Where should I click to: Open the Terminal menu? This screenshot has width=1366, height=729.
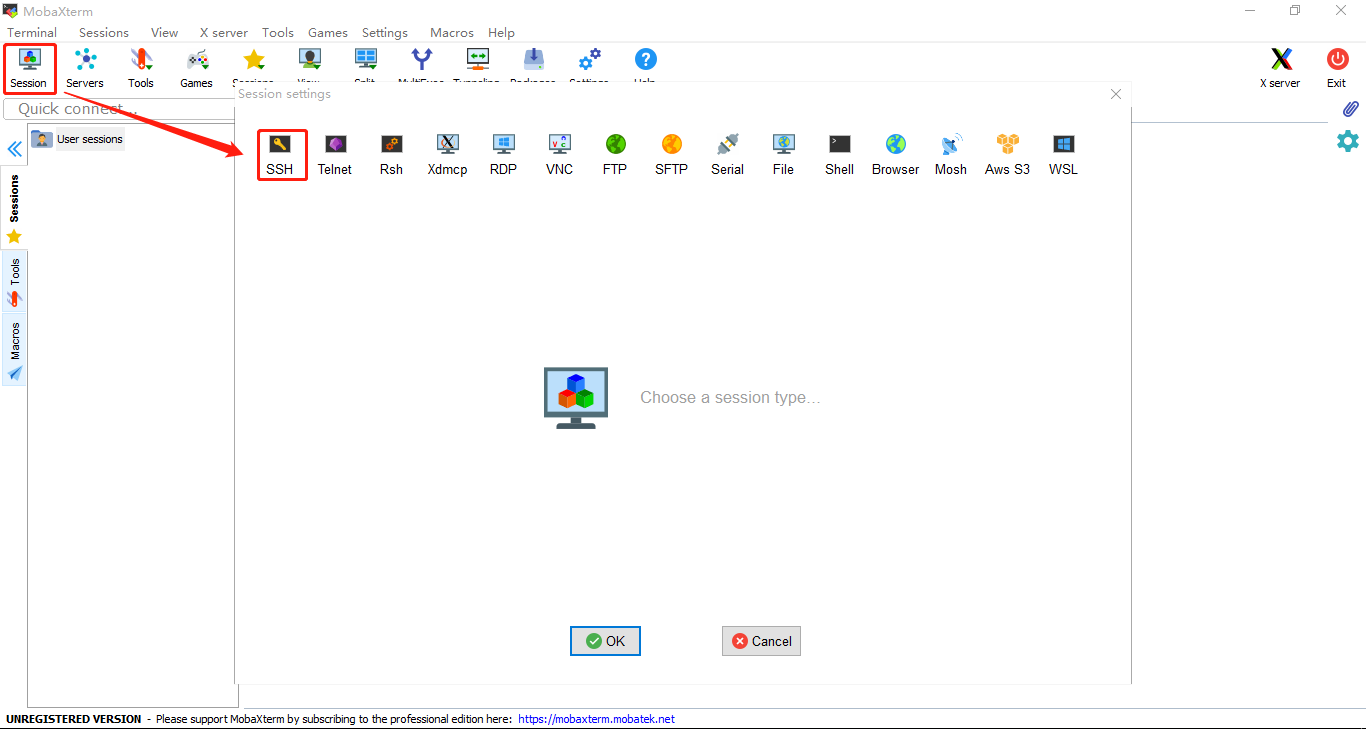click(32, 32)
